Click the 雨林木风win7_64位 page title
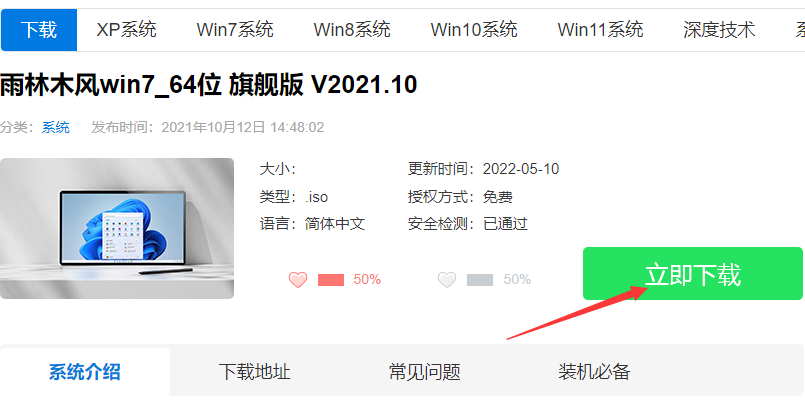 coord(208,85)
